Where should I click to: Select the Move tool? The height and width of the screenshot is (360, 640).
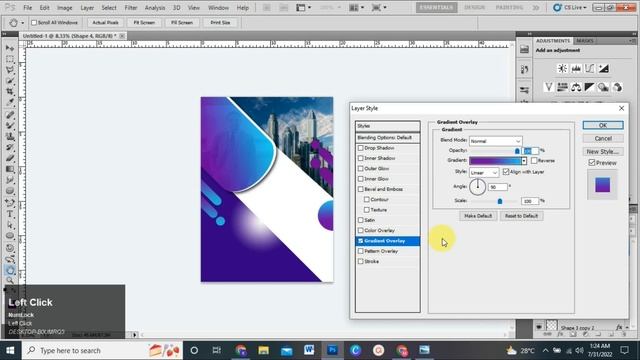point(10,48)
